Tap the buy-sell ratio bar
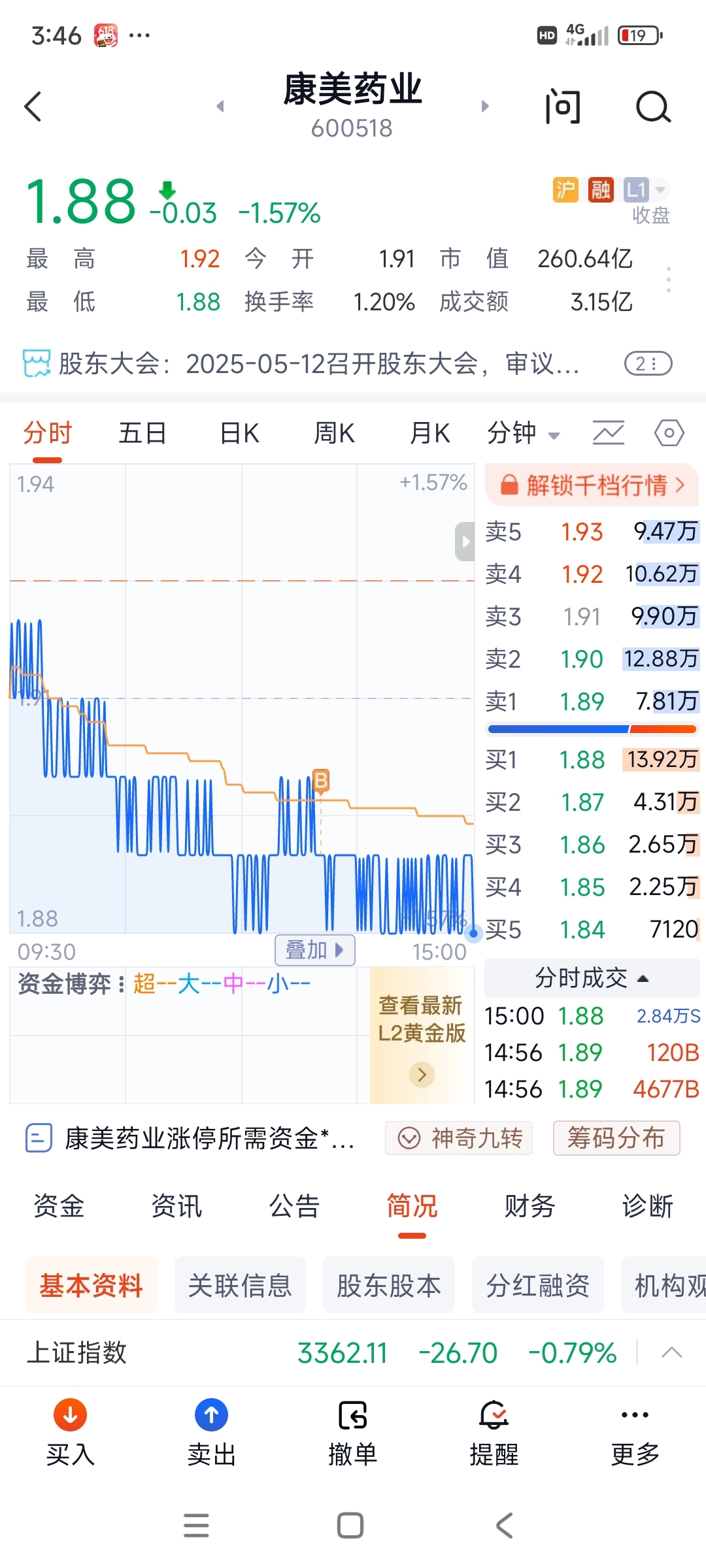706x1568 pixels. click(592, 729)
